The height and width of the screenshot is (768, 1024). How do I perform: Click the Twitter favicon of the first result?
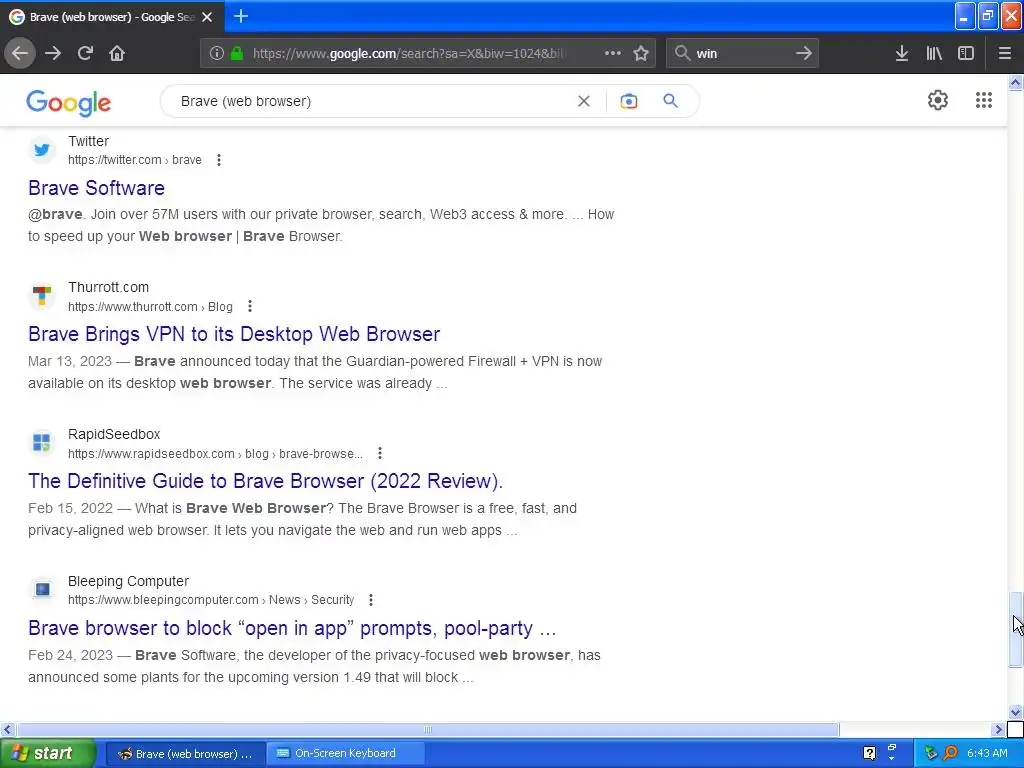pyautogui.click(x=42, y=150)
